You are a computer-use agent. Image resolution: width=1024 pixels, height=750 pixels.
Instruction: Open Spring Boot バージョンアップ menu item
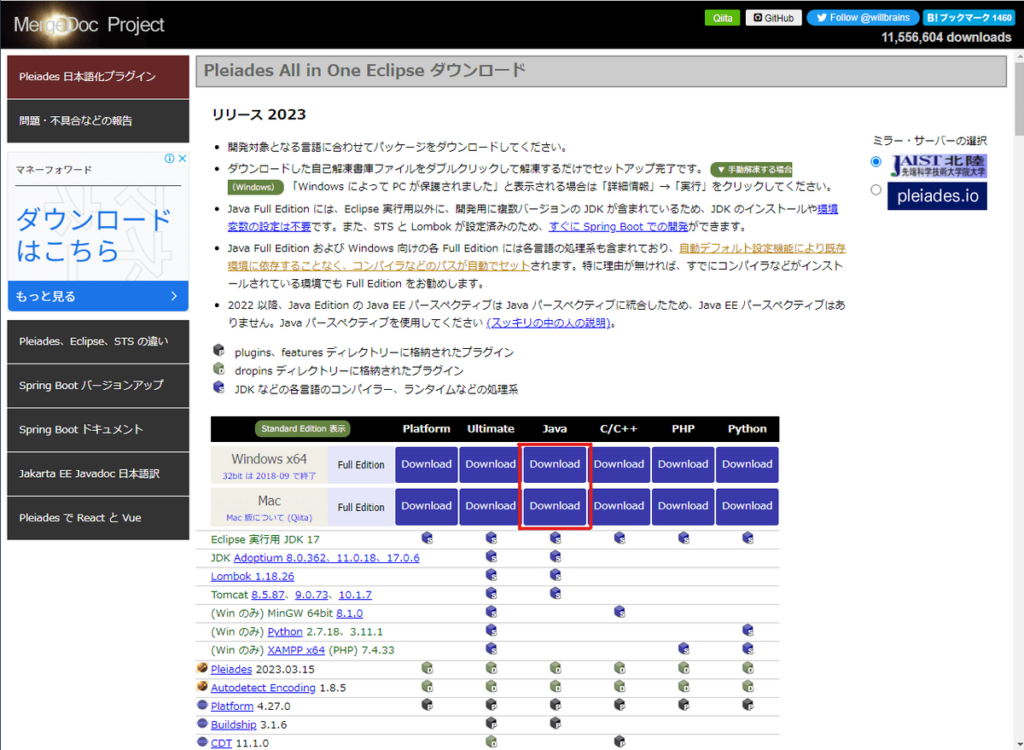98,385
